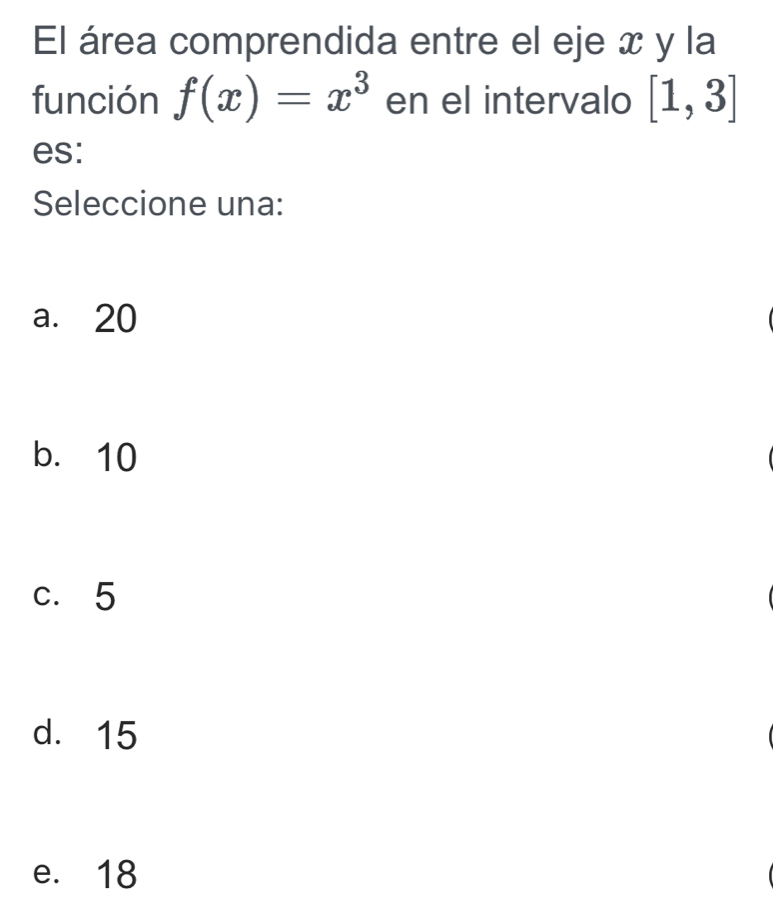Select the radio button for option b

tap(768, 461)
